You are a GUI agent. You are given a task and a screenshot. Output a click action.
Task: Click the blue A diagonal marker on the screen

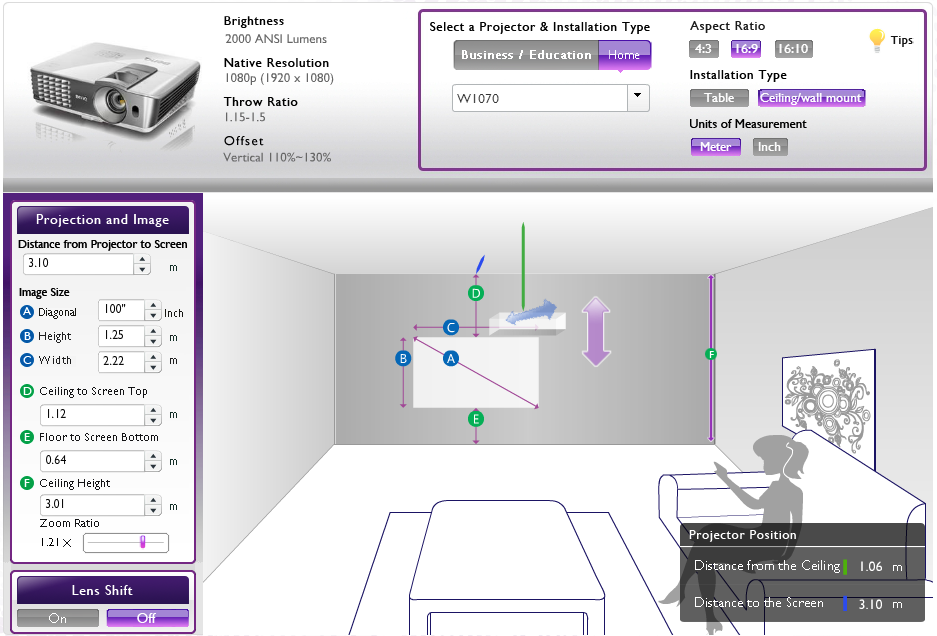click(451, 357)
